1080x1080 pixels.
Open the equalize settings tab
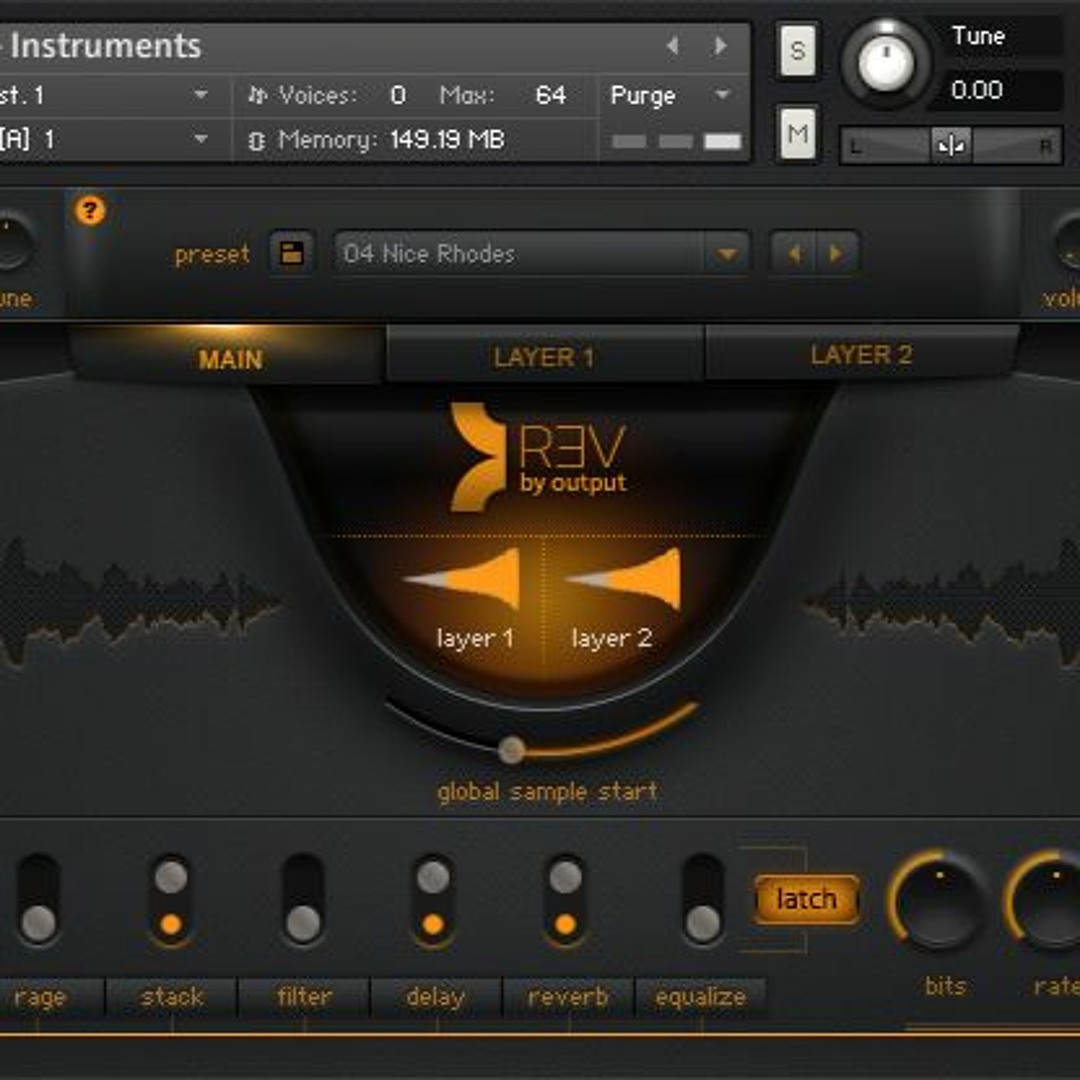[700, 997]
